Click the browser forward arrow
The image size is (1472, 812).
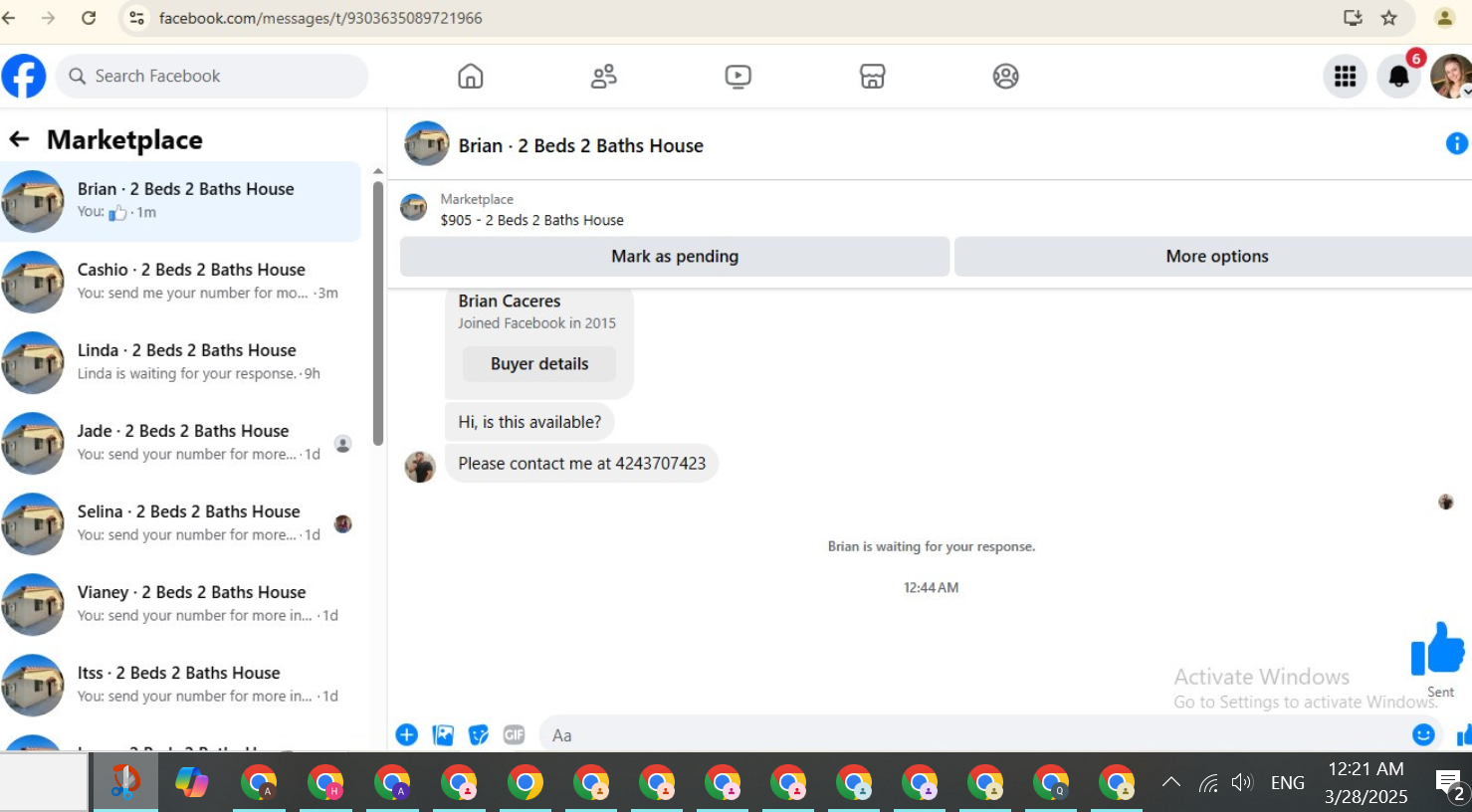tap(48, 18)
